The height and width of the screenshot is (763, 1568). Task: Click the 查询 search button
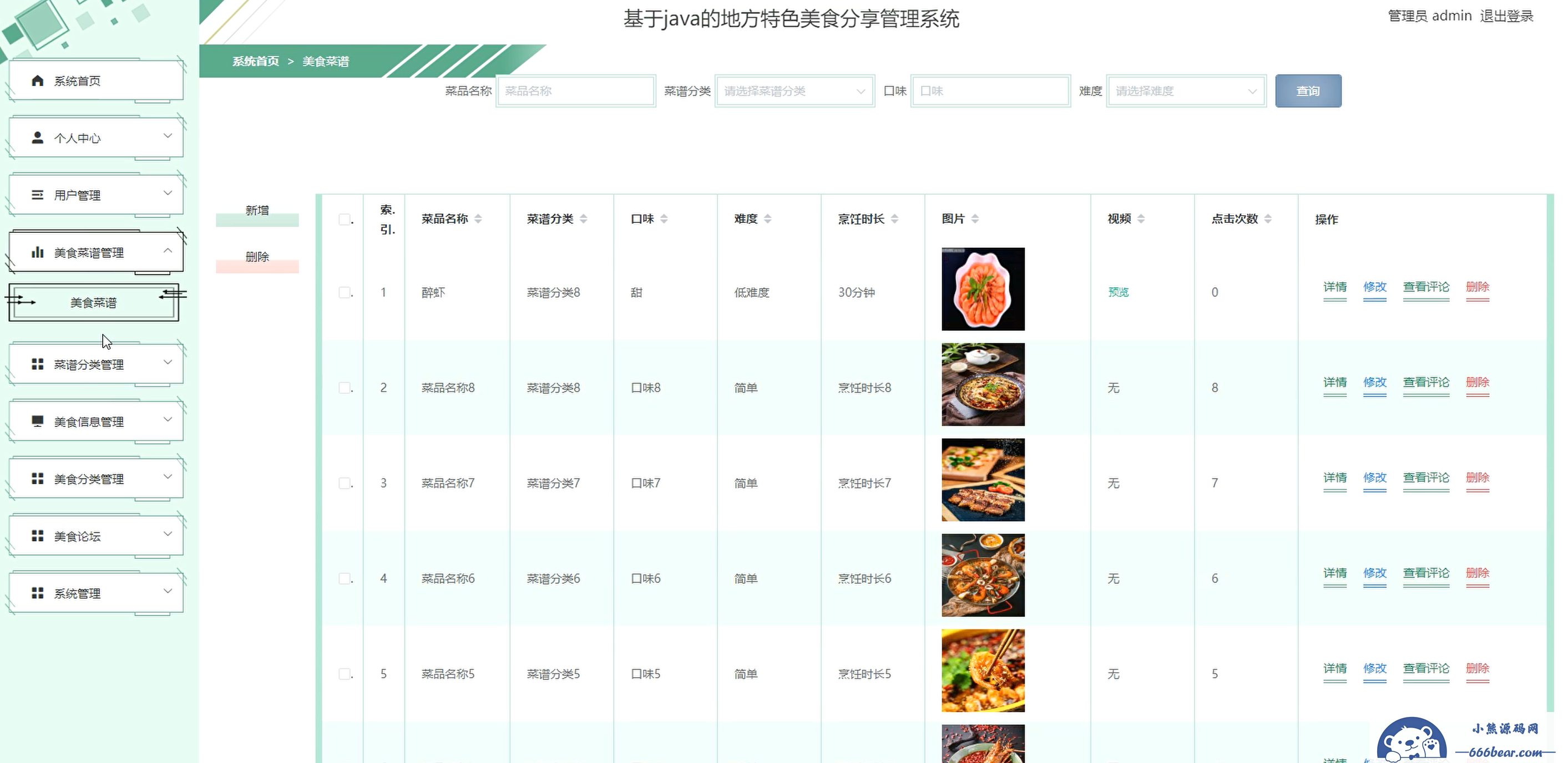(x=1308, y=91)
